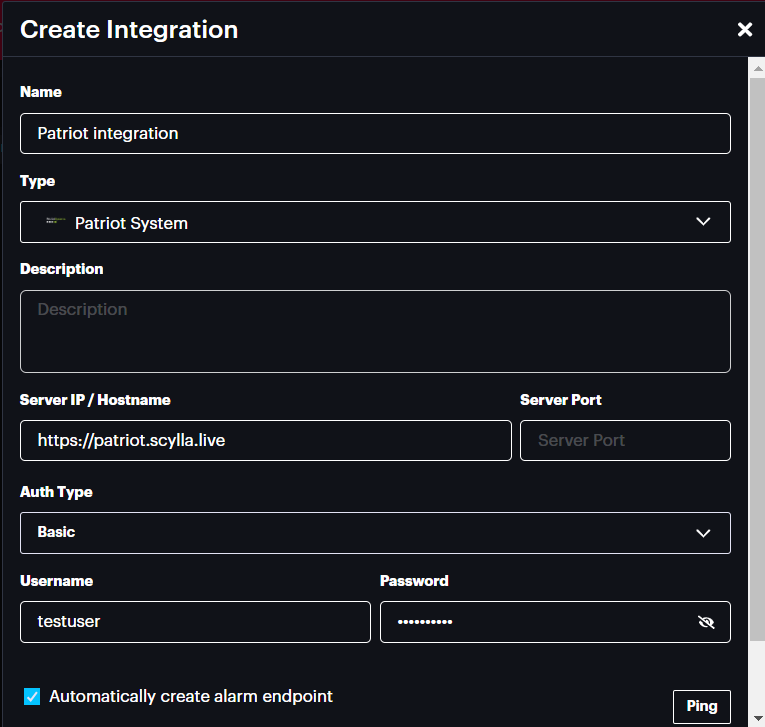Click the Username field containing testuser
765x727 pixels.
[195, 622]
